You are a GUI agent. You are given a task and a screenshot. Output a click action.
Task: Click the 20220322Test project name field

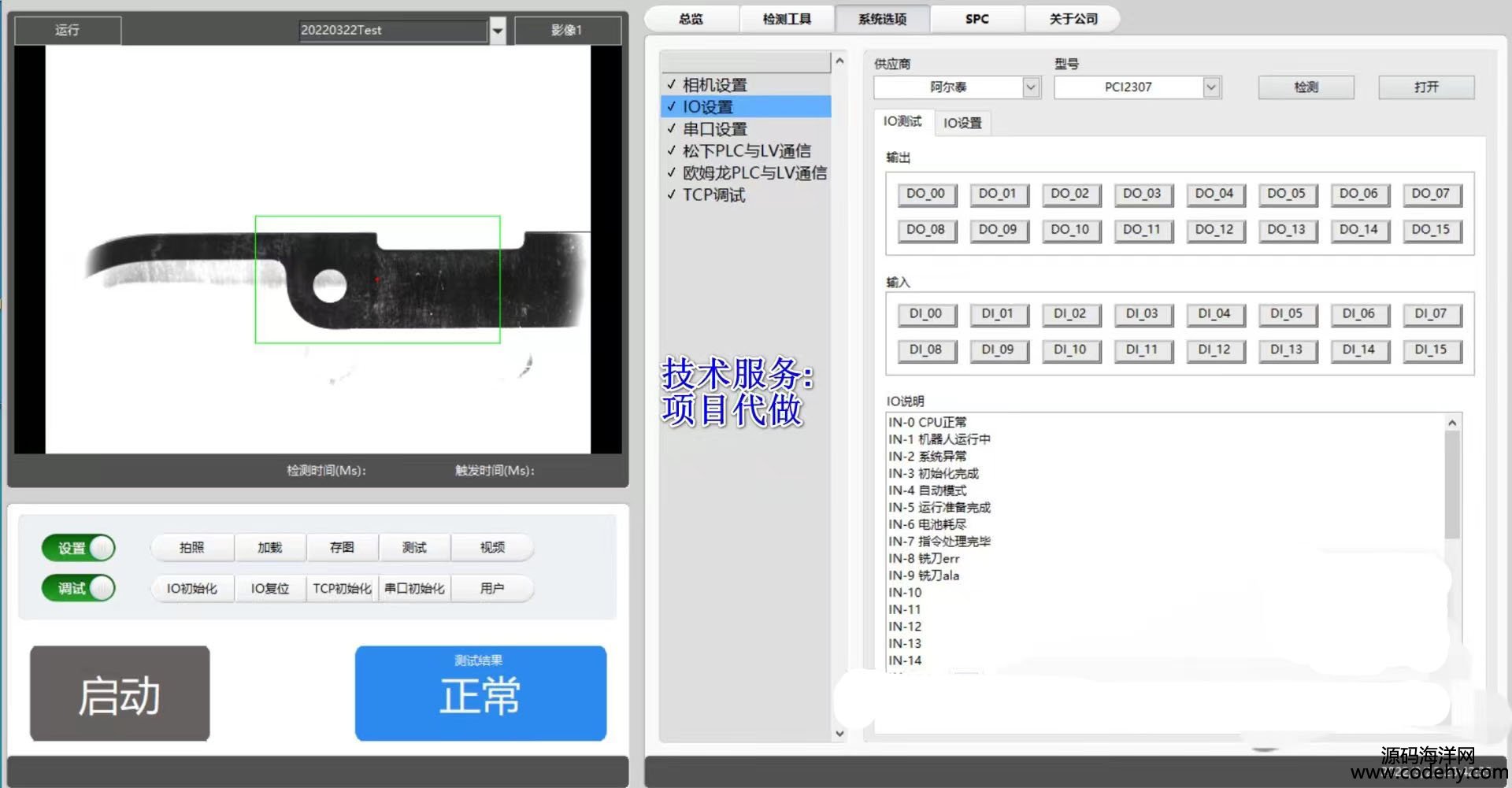[394, 31]
